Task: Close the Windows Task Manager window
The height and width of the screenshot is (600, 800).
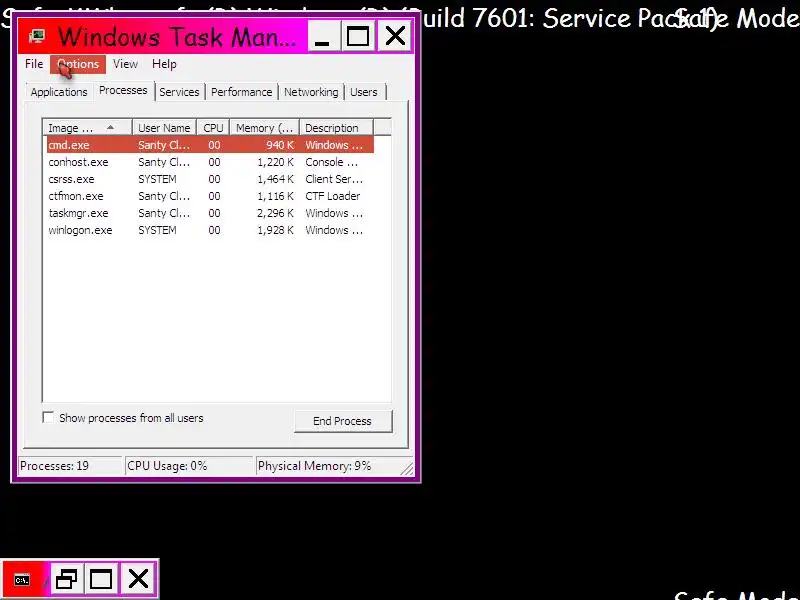Action: (x=395, y=36)
